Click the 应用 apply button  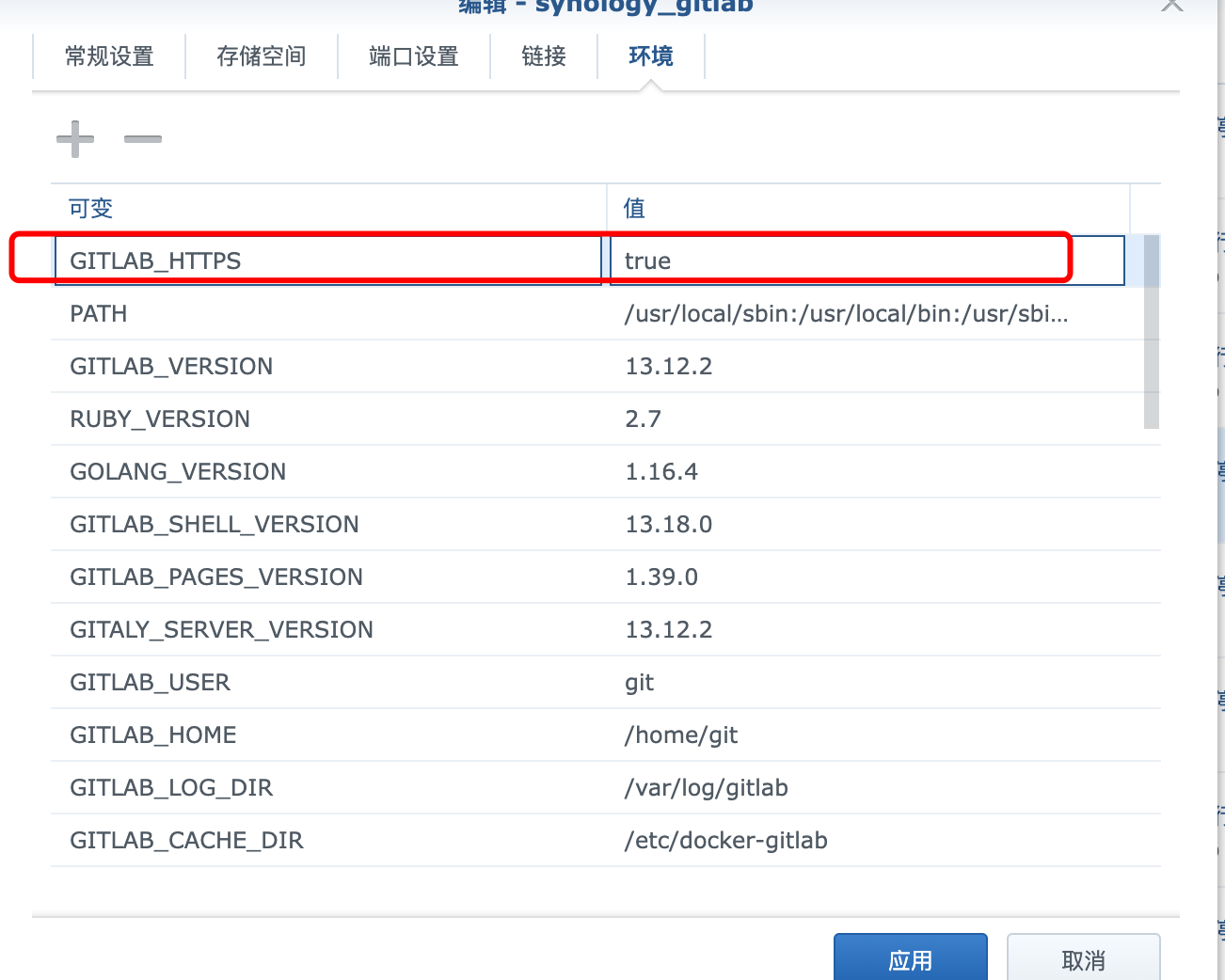(911, 958)
